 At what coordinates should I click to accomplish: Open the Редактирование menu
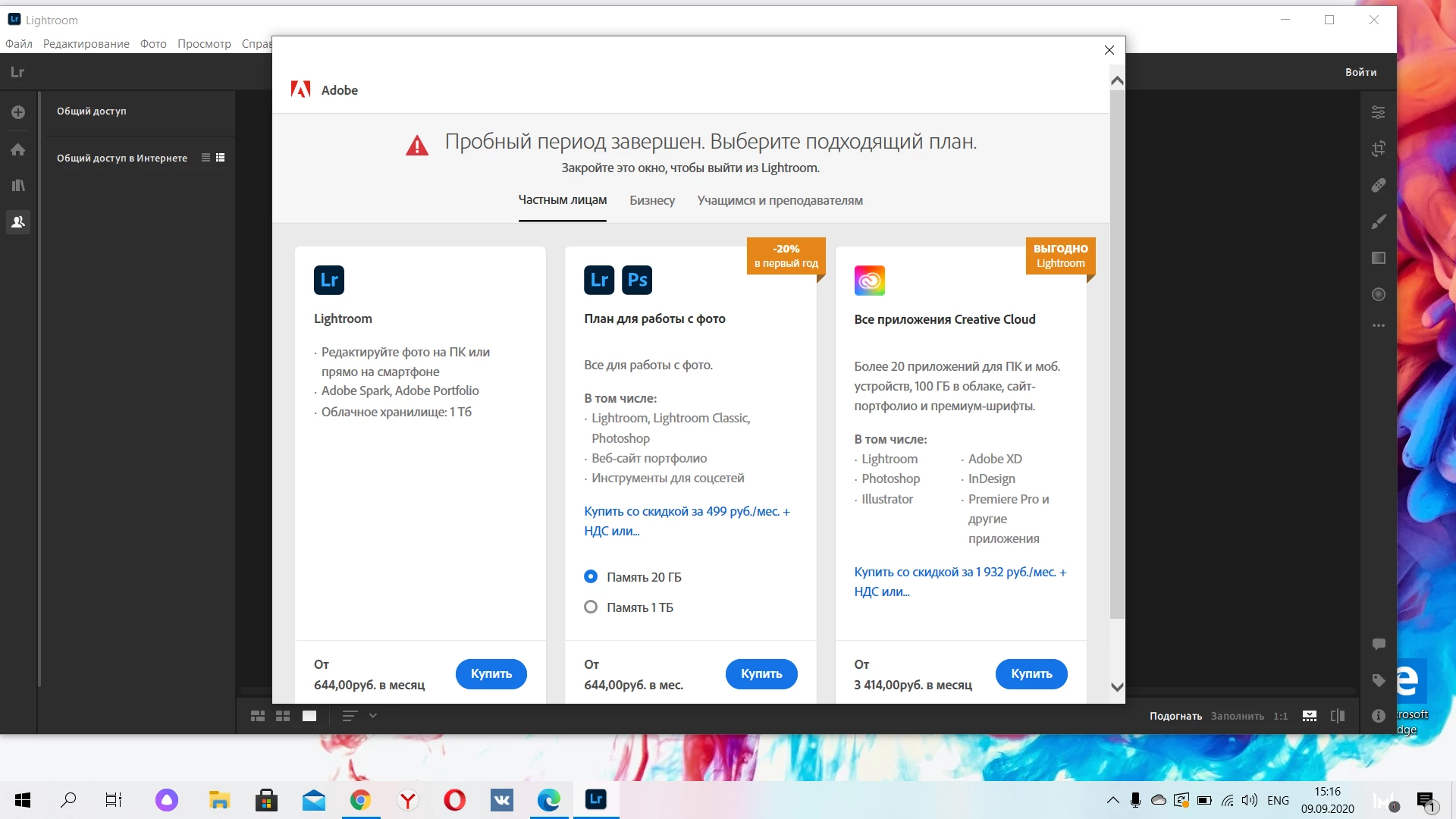pyautogui.click(x=86, y=44)
